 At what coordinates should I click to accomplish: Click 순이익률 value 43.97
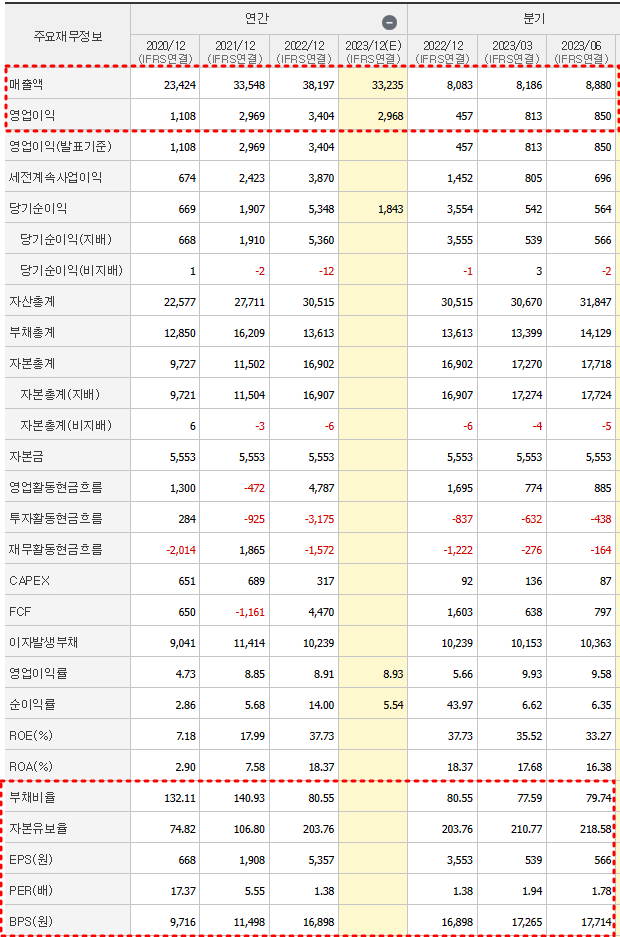point(460,705)
